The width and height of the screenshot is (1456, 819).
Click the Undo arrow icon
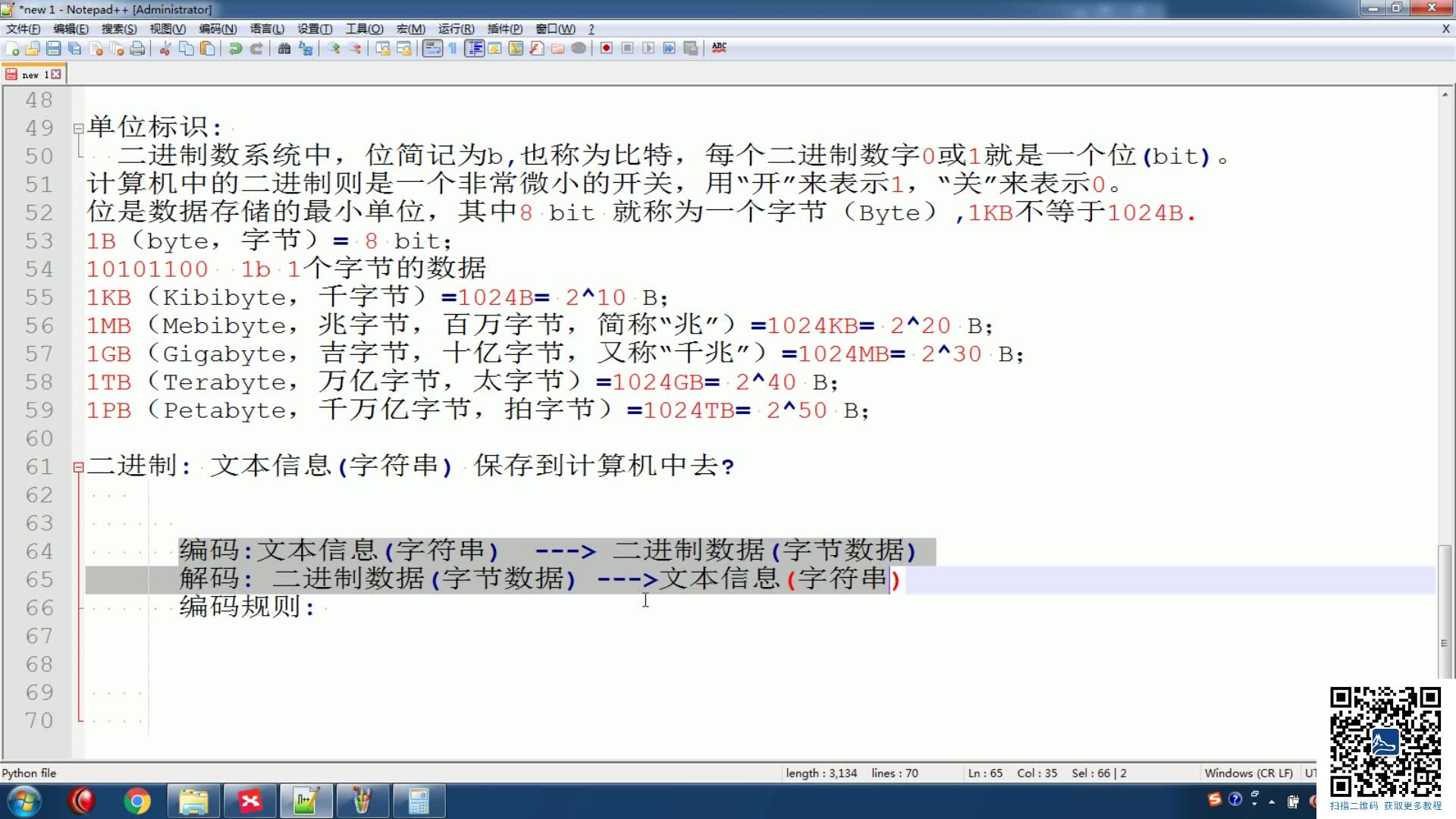(235, 49)
